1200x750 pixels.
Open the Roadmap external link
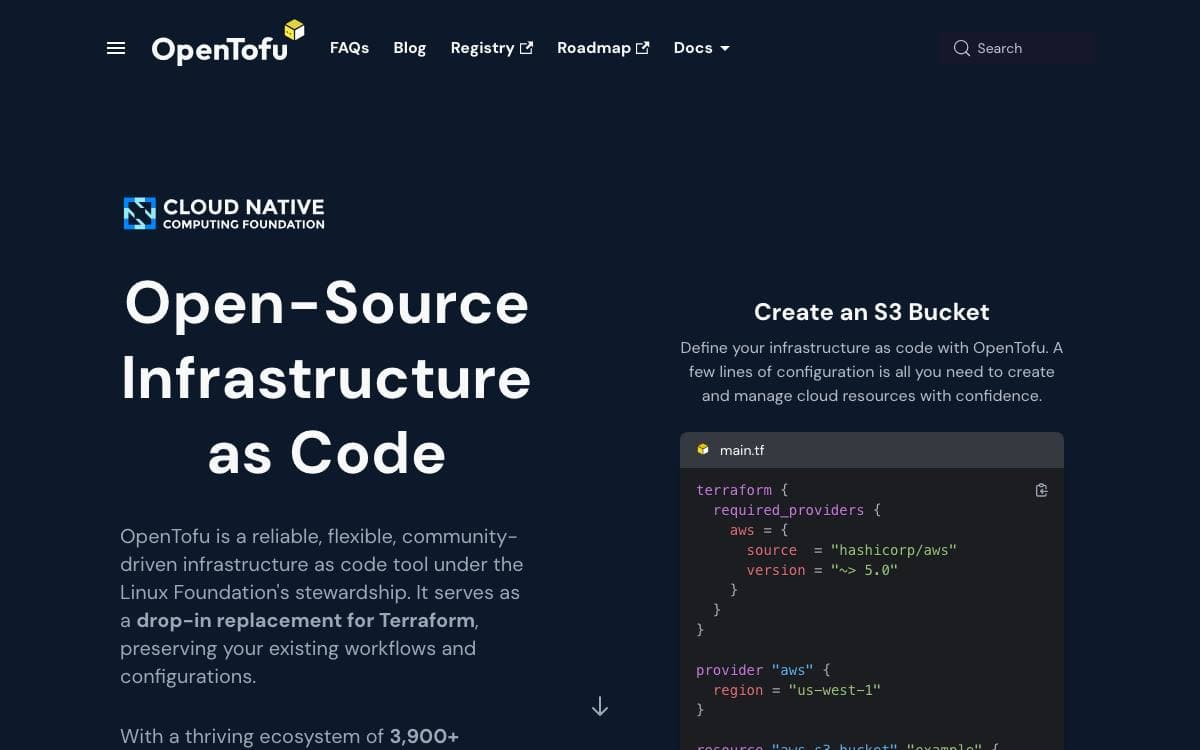coord(603,48)
